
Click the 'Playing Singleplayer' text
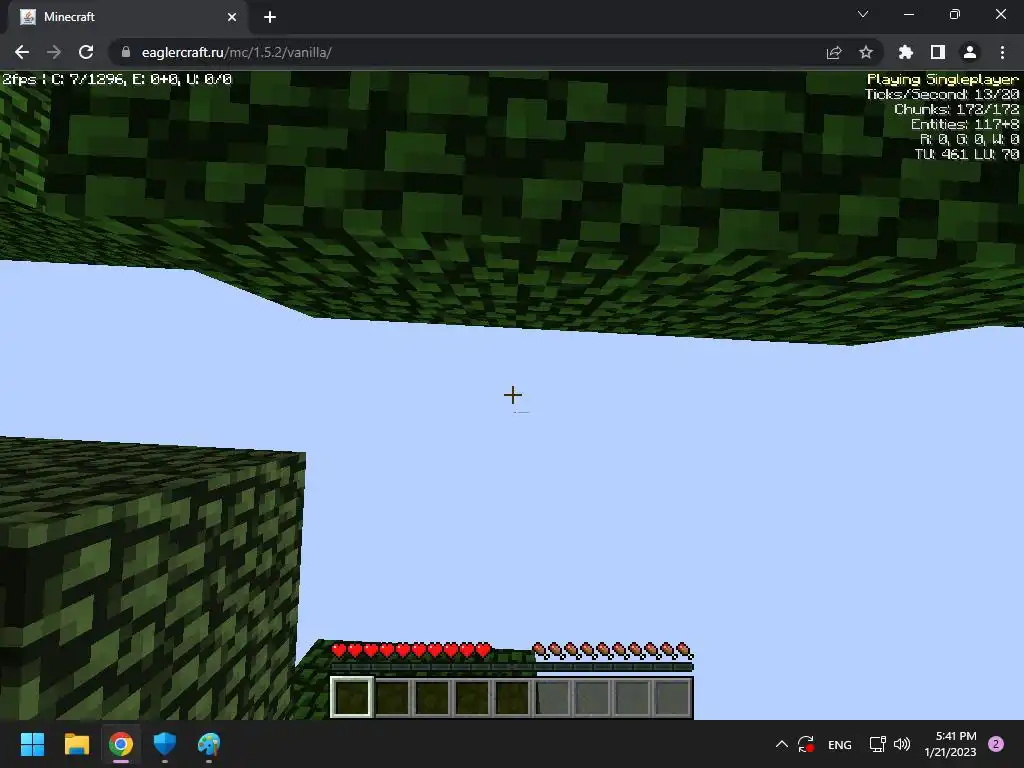coord(942,79)
